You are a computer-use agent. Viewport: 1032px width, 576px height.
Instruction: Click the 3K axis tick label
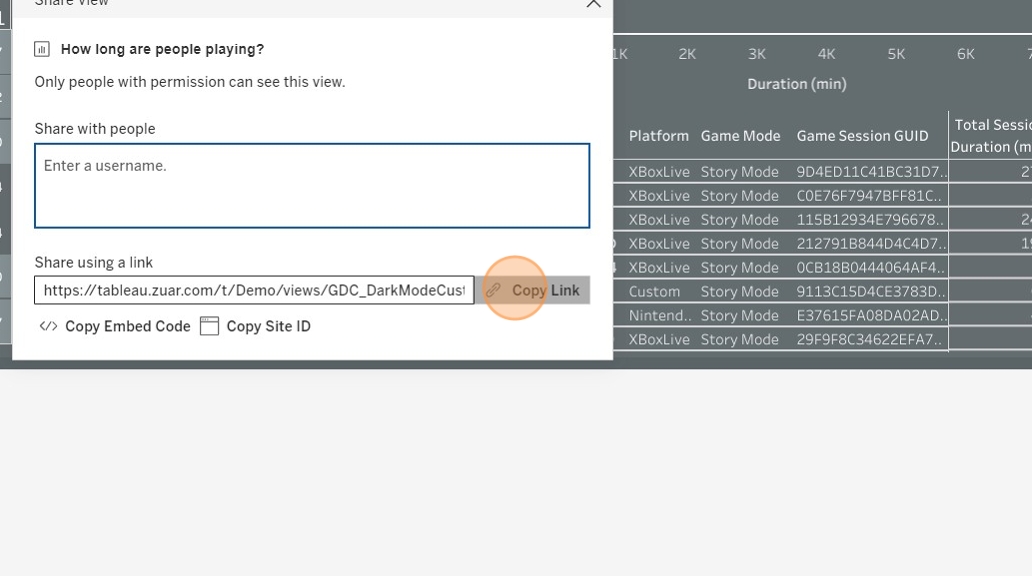pyautogui.click(x=756, y=54)
